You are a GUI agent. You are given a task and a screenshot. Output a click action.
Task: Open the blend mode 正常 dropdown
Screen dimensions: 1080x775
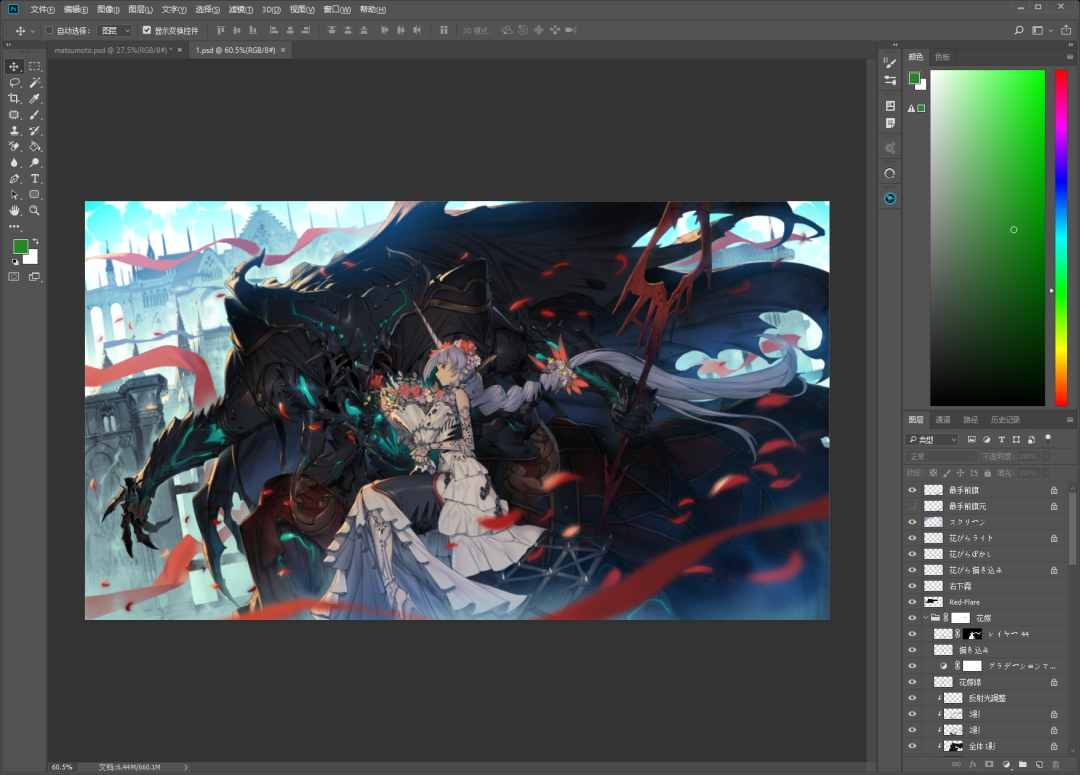tap(941, 456)
